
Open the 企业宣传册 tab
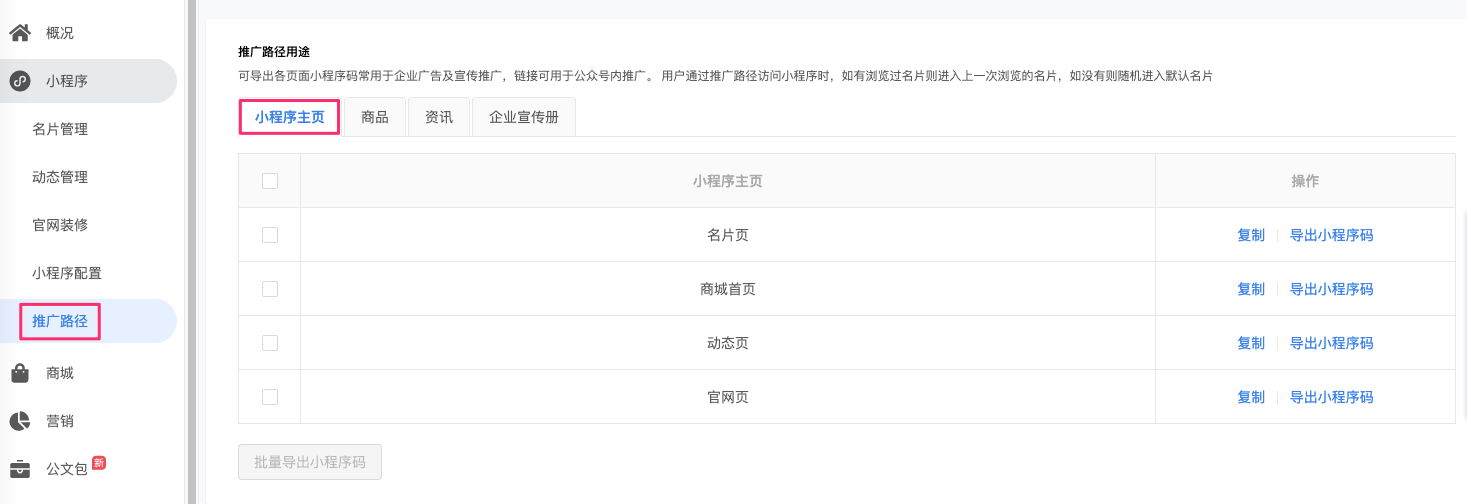point(524,117)
